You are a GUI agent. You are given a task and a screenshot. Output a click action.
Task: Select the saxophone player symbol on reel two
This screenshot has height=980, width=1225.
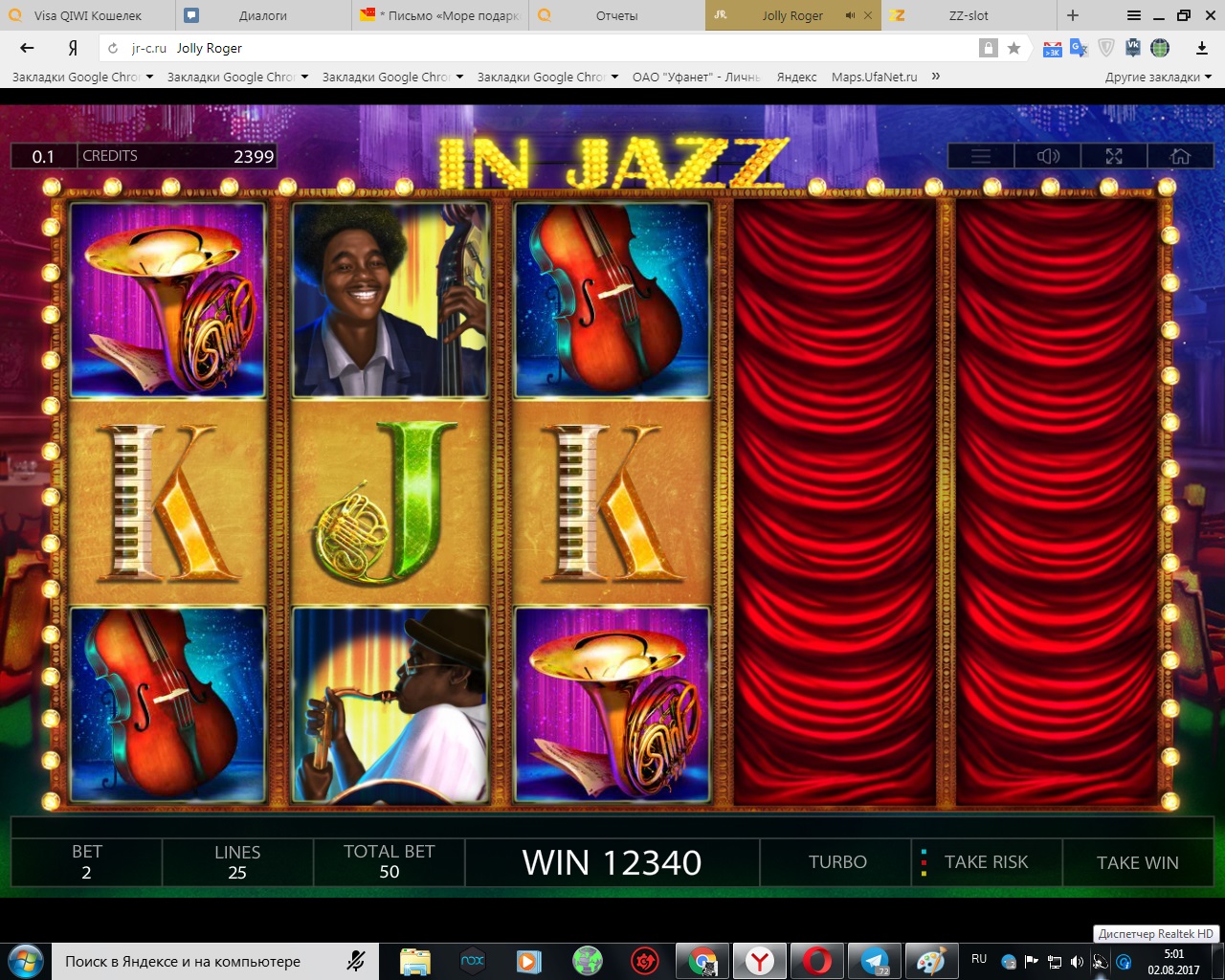(390, 704)
